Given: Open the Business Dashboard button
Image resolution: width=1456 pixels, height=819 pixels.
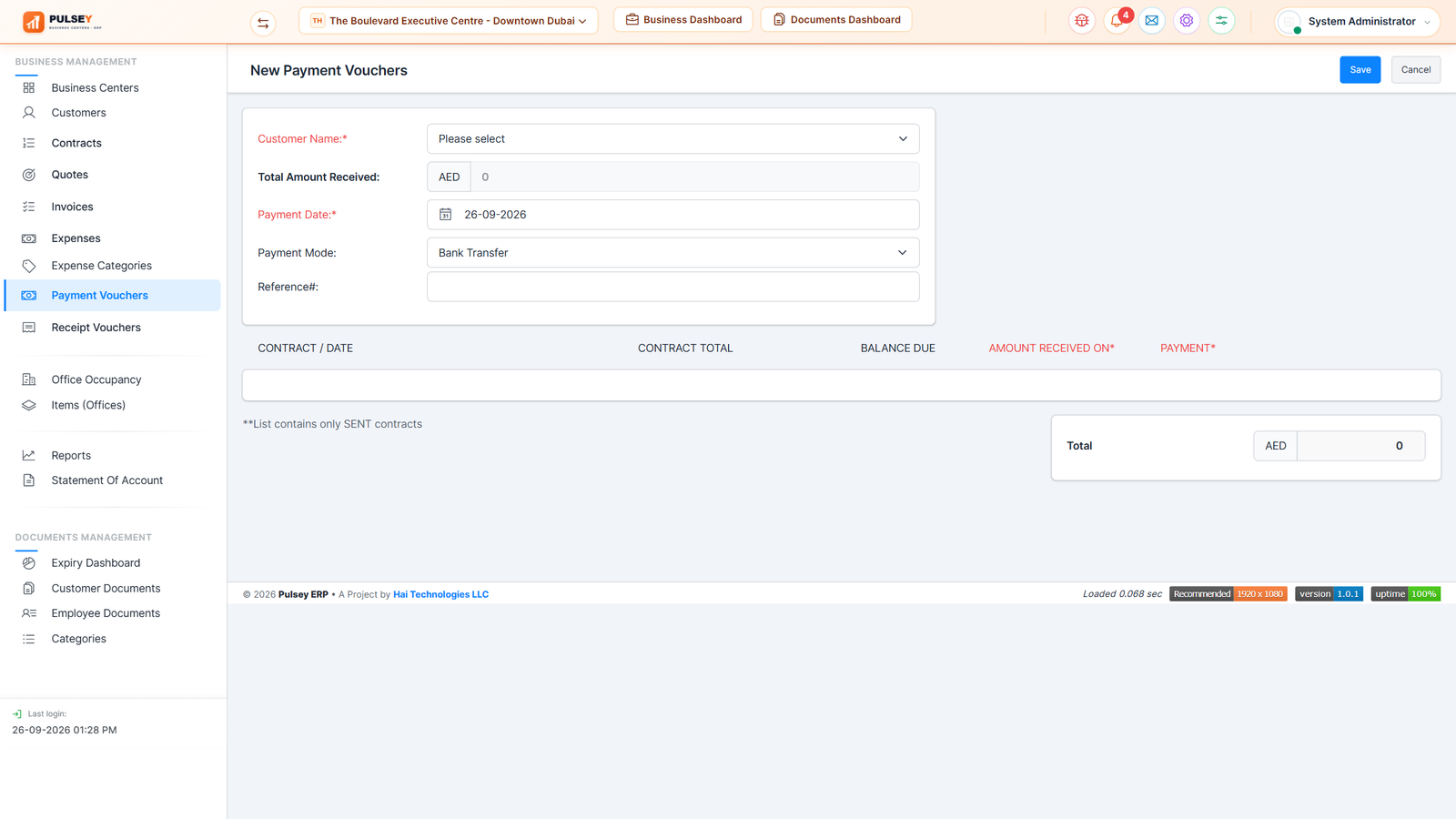Looking at the screenshot, I should [683, 20].
